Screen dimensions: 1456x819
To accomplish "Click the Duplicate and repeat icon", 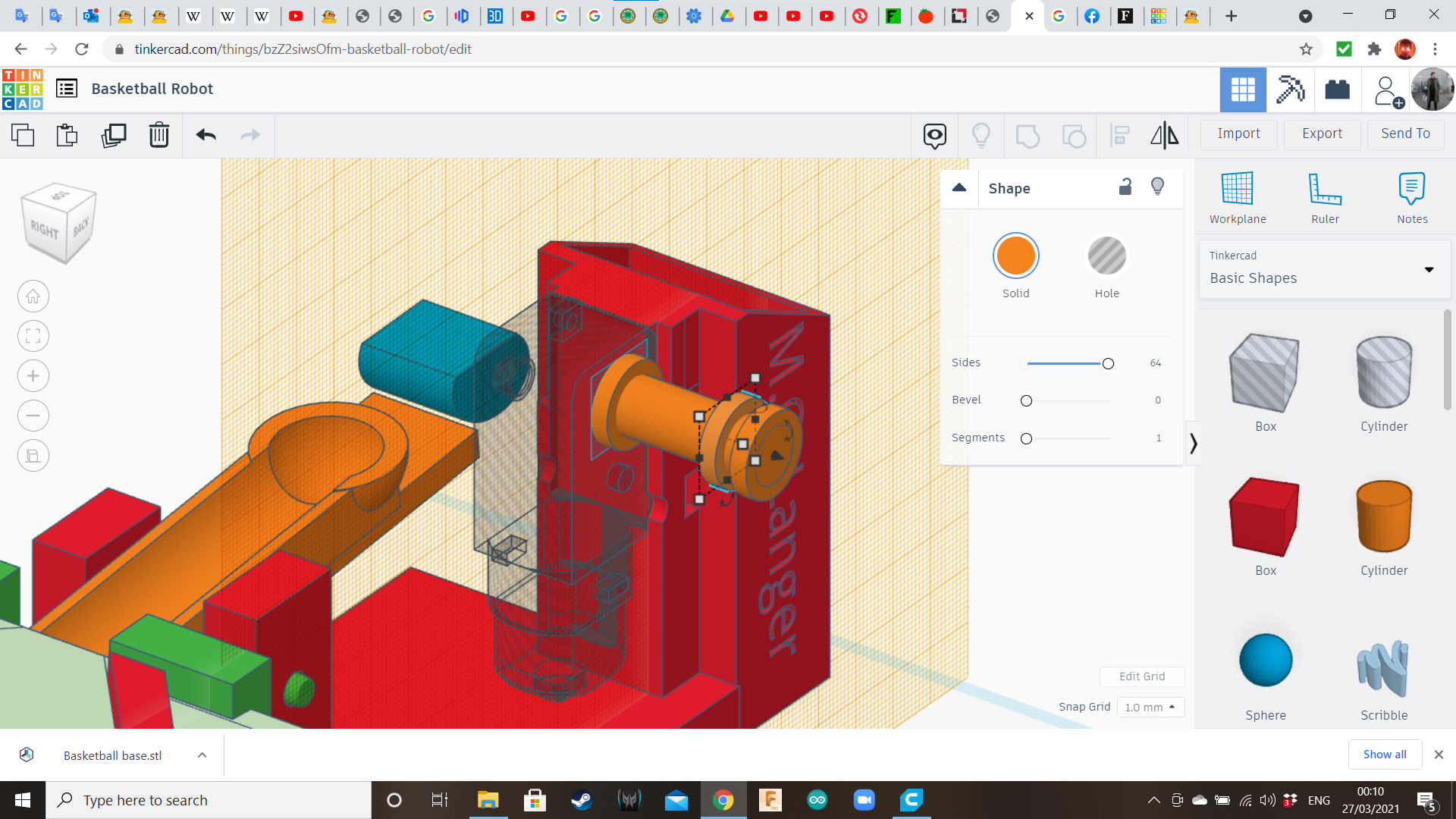I will point(114,135).
